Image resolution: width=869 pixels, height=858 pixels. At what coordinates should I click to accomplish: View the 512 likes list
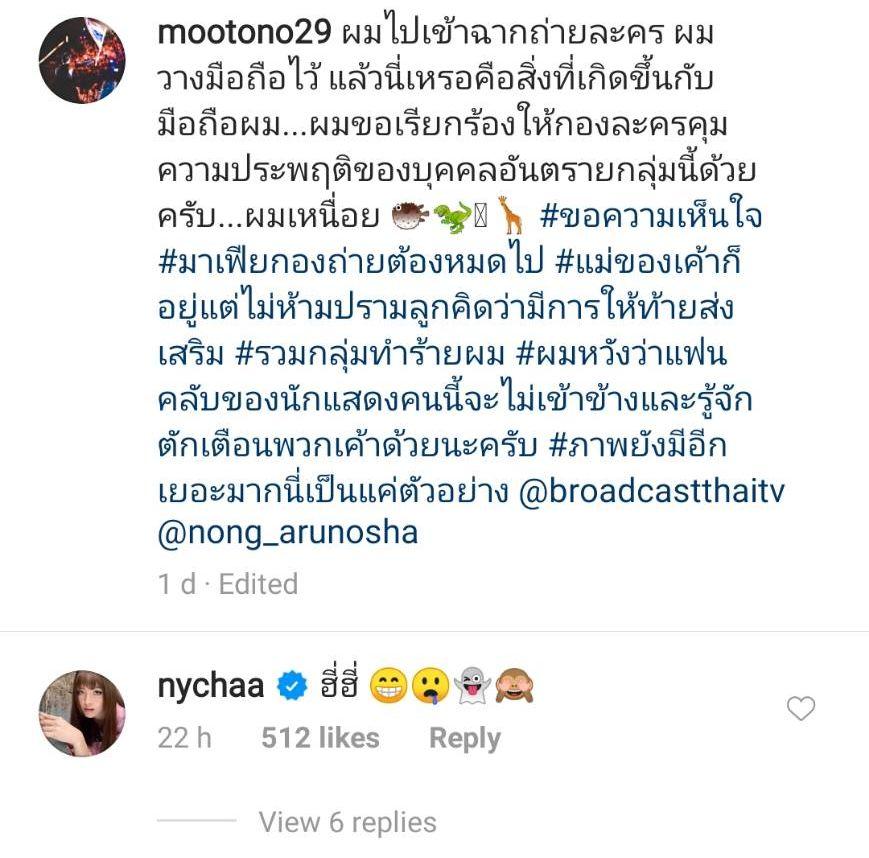[320, 738]
